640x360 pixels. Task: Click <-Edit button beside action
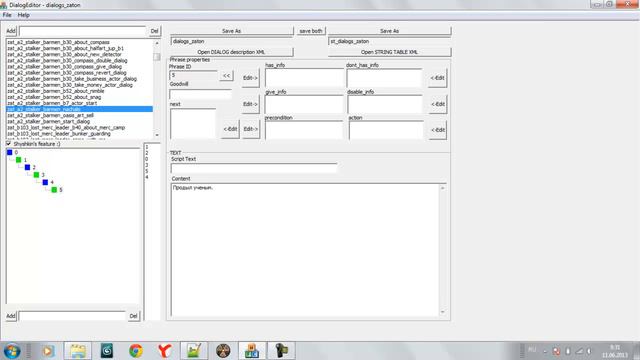438,130
